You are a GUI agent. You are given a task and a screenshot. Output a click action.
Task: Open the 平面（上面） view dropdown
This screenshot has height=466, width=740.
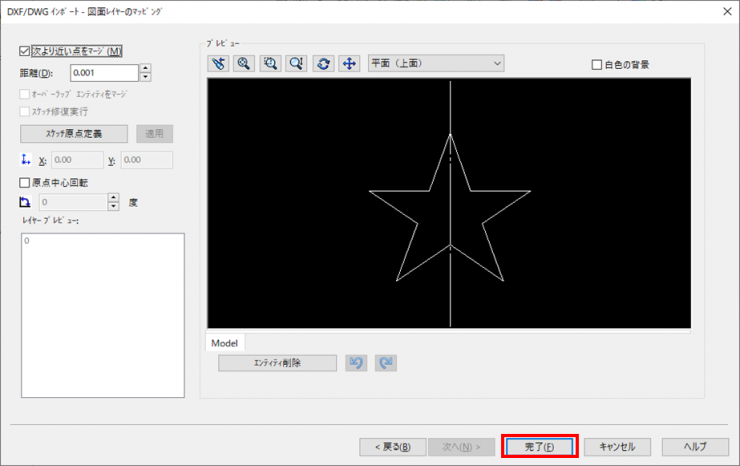[x=436, y=63]
